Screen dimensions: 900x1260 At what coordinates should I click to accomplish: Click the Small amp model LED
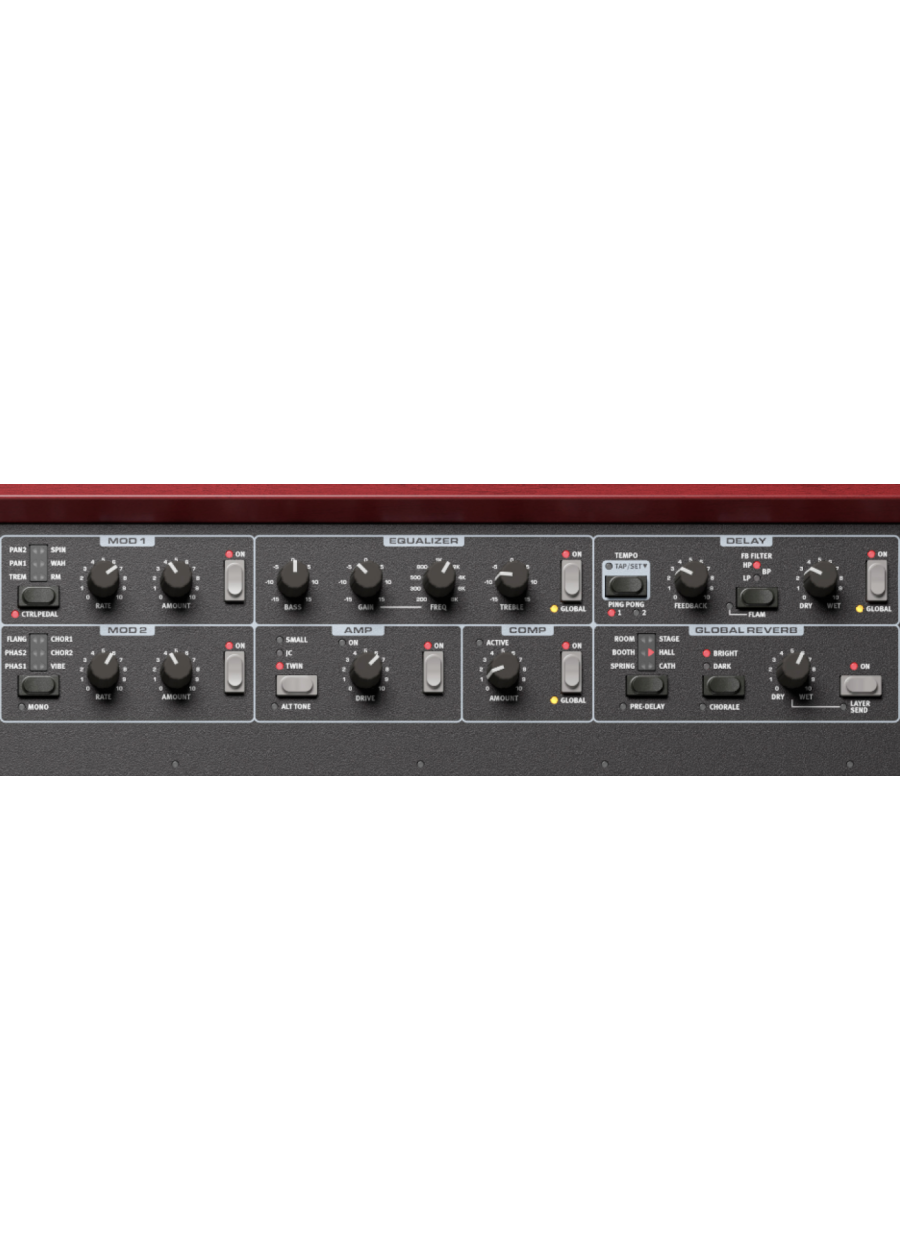(280, 639)
